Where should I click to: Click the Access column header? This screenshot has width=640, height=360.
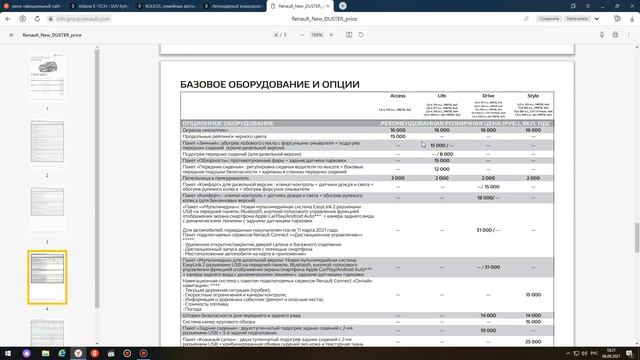[398, 96]
